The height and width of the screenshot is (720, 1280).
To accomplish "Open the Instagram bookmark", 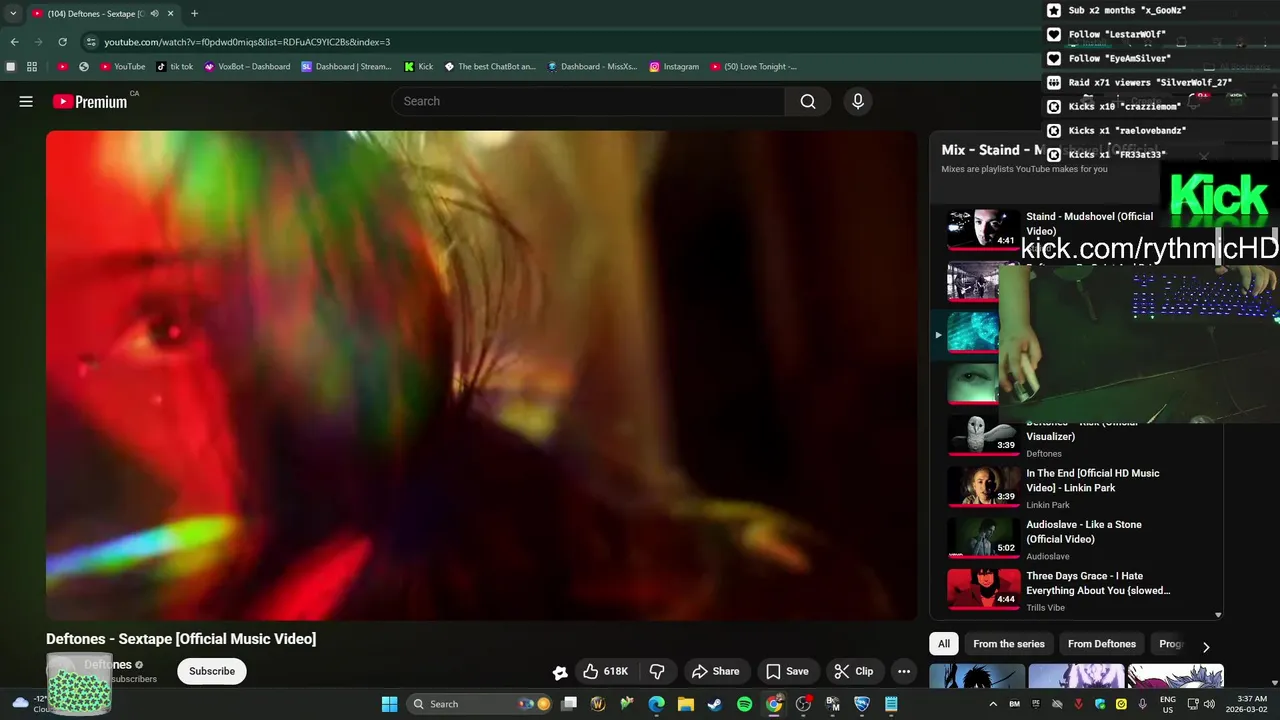I will coord(674,67).
